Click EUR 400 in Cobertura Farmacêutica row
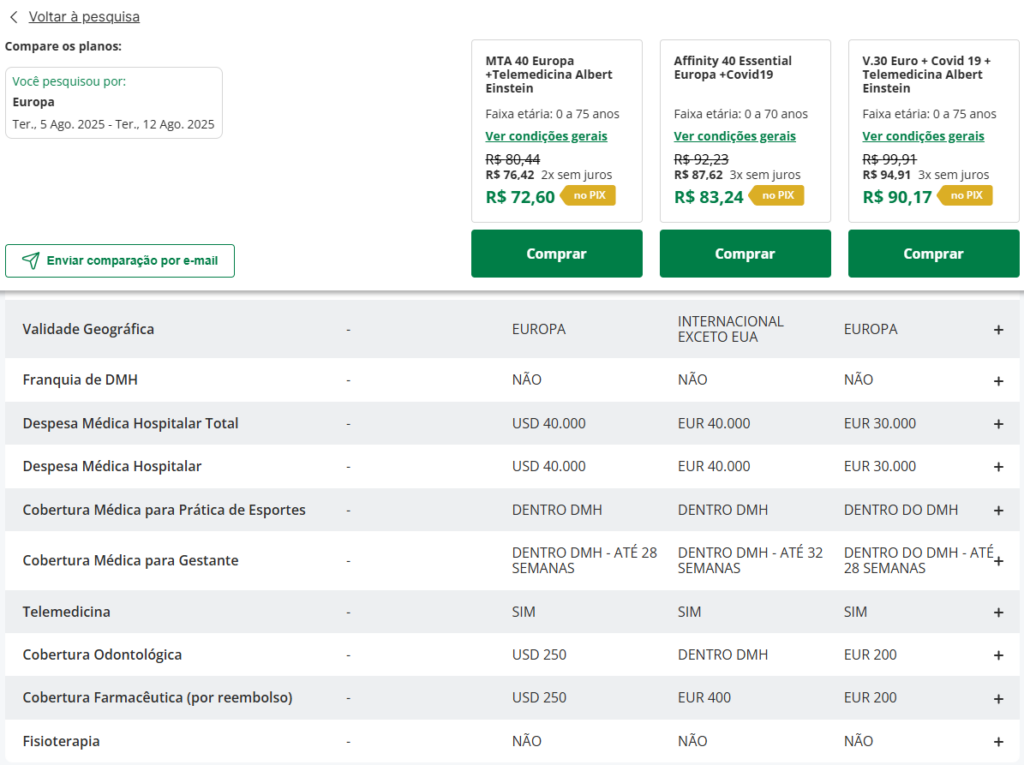Screen dimensions: 1024x765 pos(704,698)
